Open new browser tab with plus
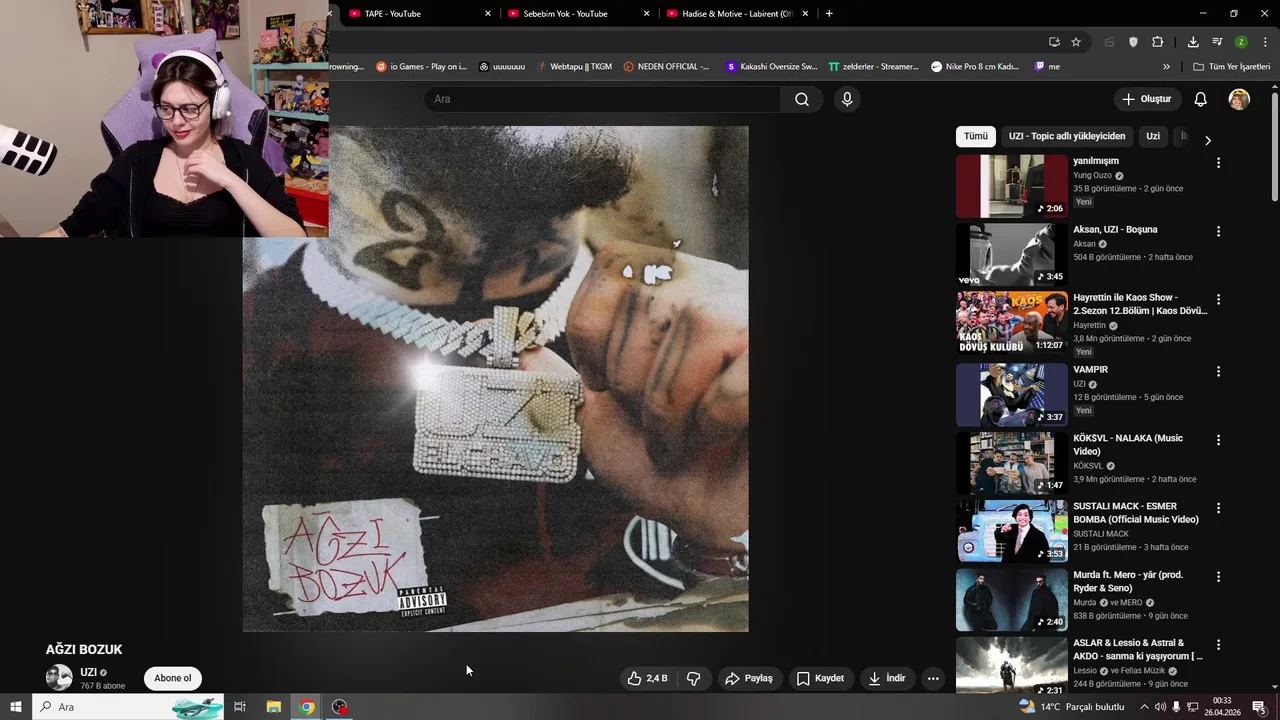 coord(829,14)
